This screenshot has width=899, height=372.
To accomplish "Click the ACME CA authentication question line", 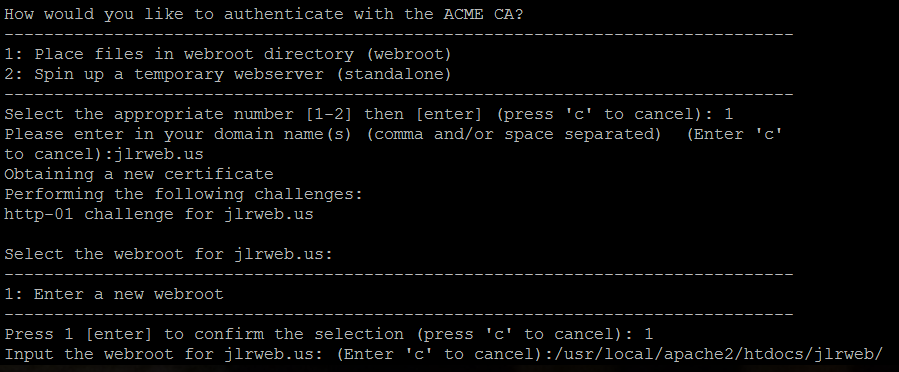I will (264, 14).
